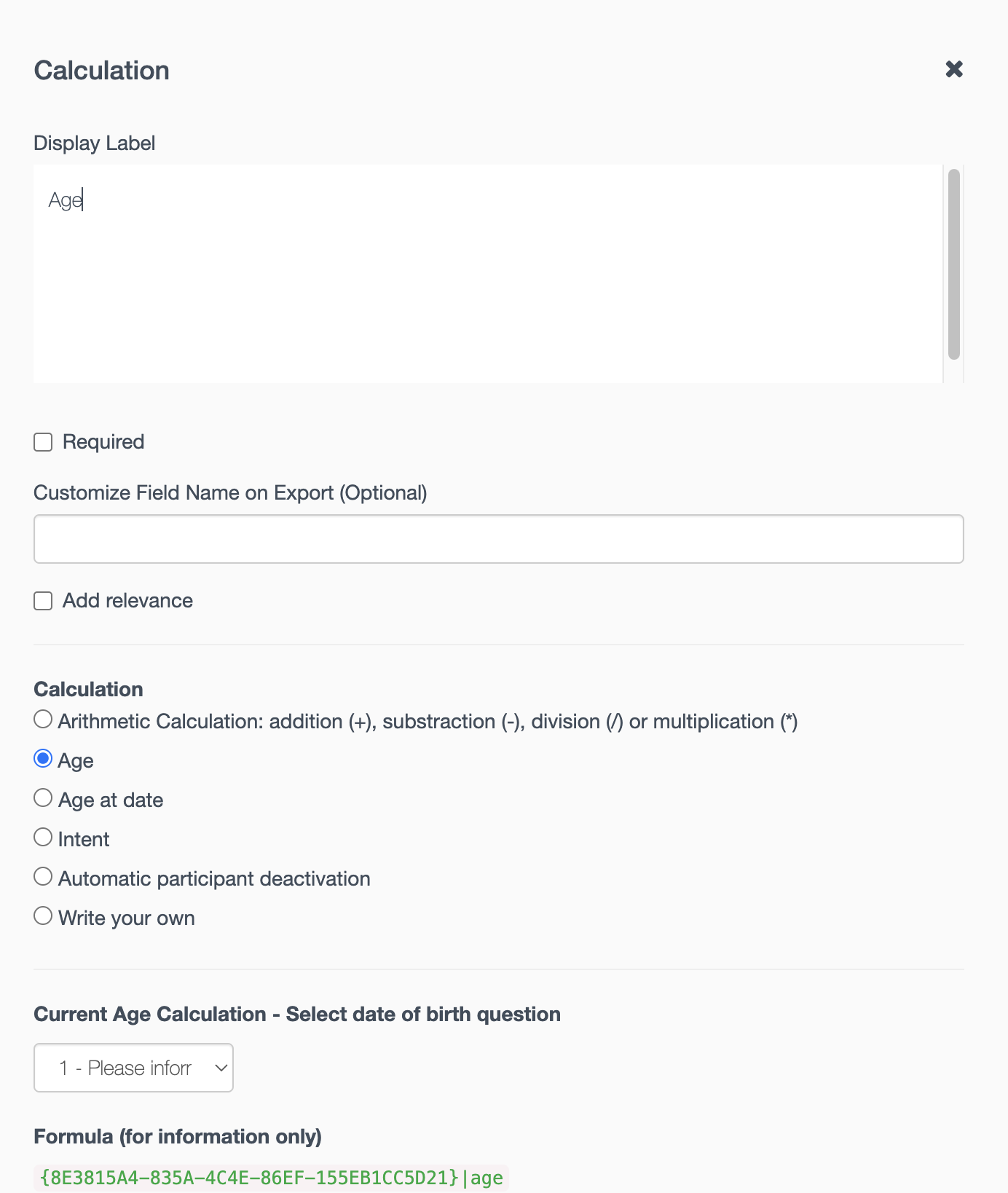This screenshot has height=1193, width=1008.
Task: Click the Current Age Calculation section heading
Action: tap(297, 1014)
